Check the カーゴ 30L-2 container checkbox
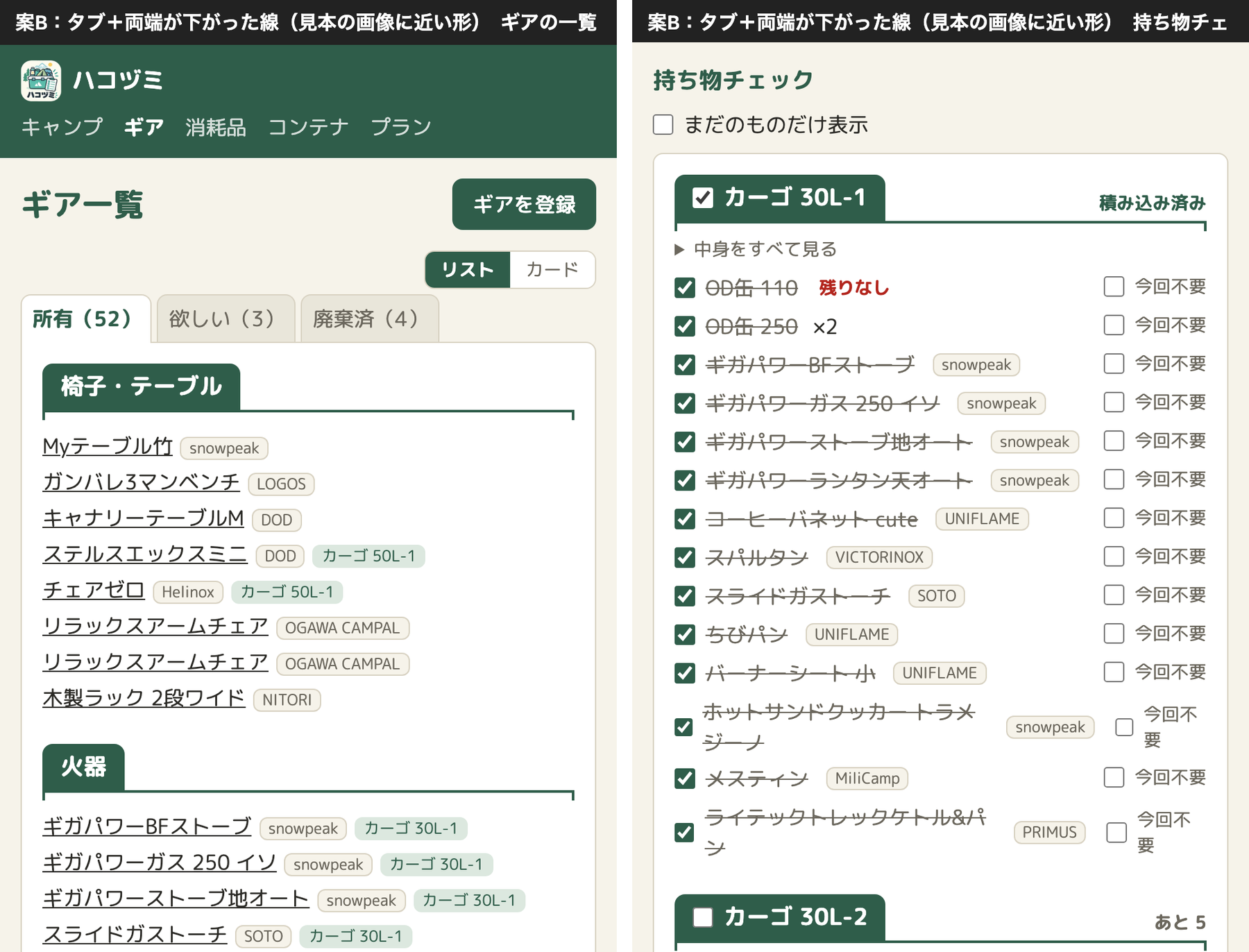 point(703,917)
